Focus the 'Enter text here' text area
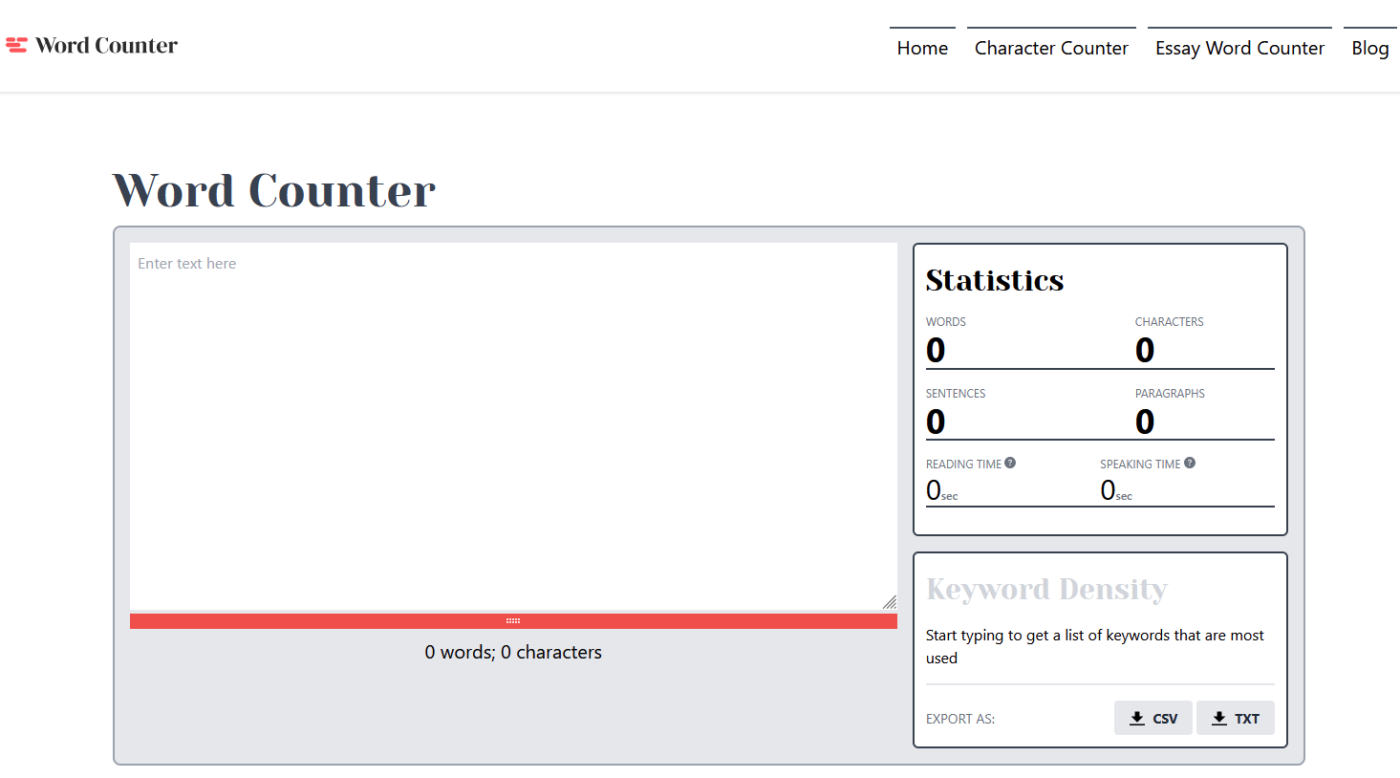Screen dimensions: 1400x778 click(513, 426)
